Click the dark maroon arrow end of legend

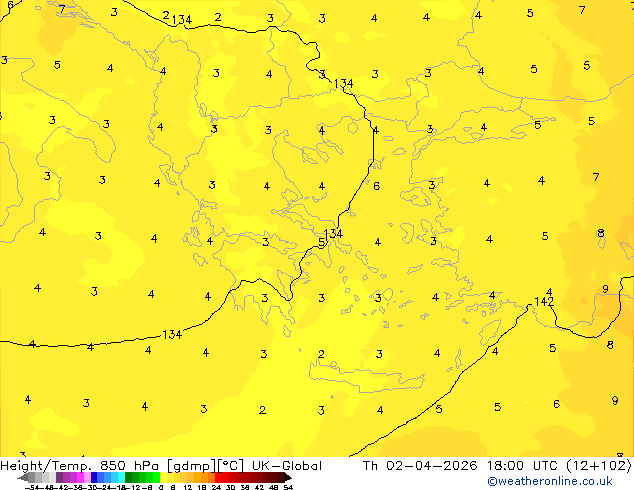(288, 477)
